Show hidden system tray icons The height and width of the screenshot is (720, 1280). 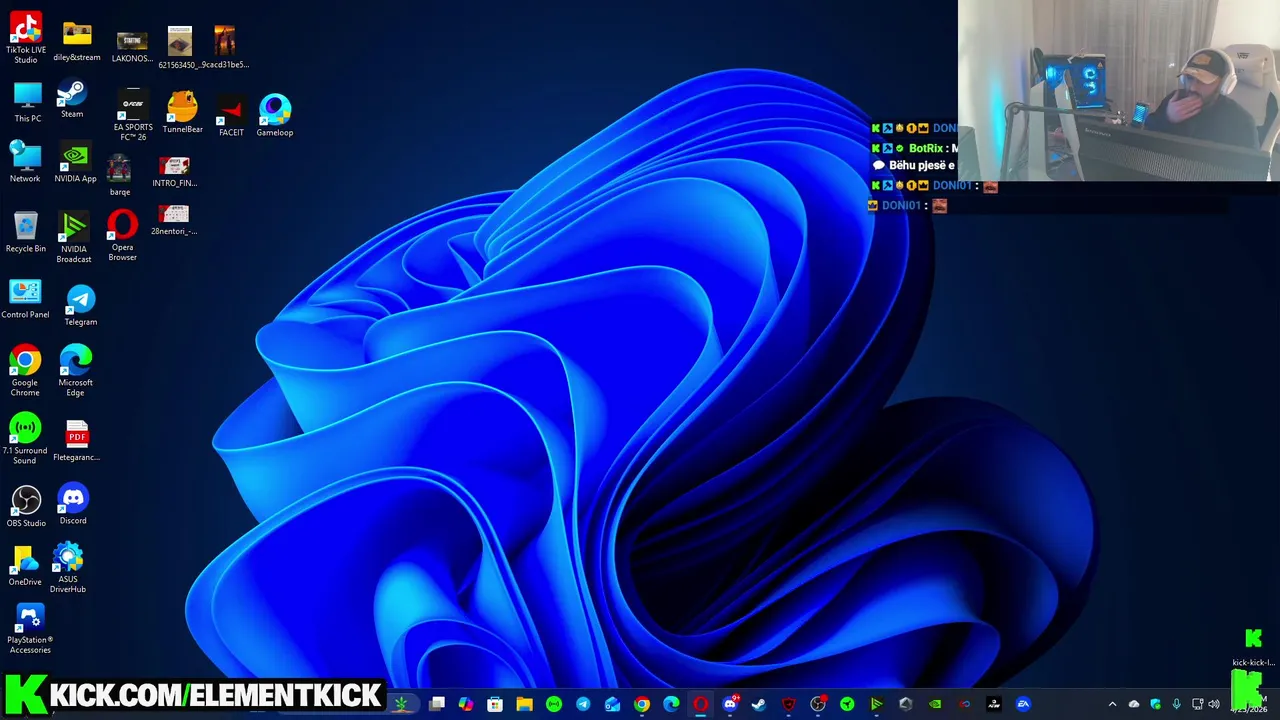pos(1112,704)
